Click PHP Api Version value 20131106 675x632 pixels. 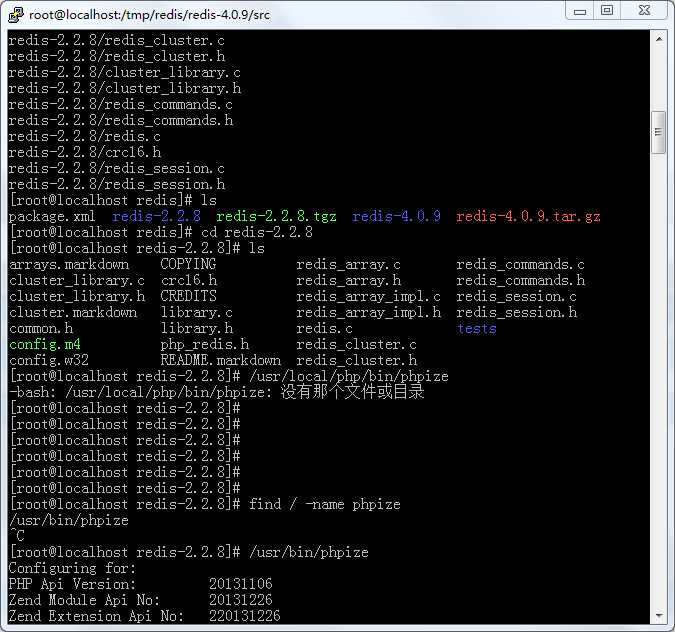[241, 584]
